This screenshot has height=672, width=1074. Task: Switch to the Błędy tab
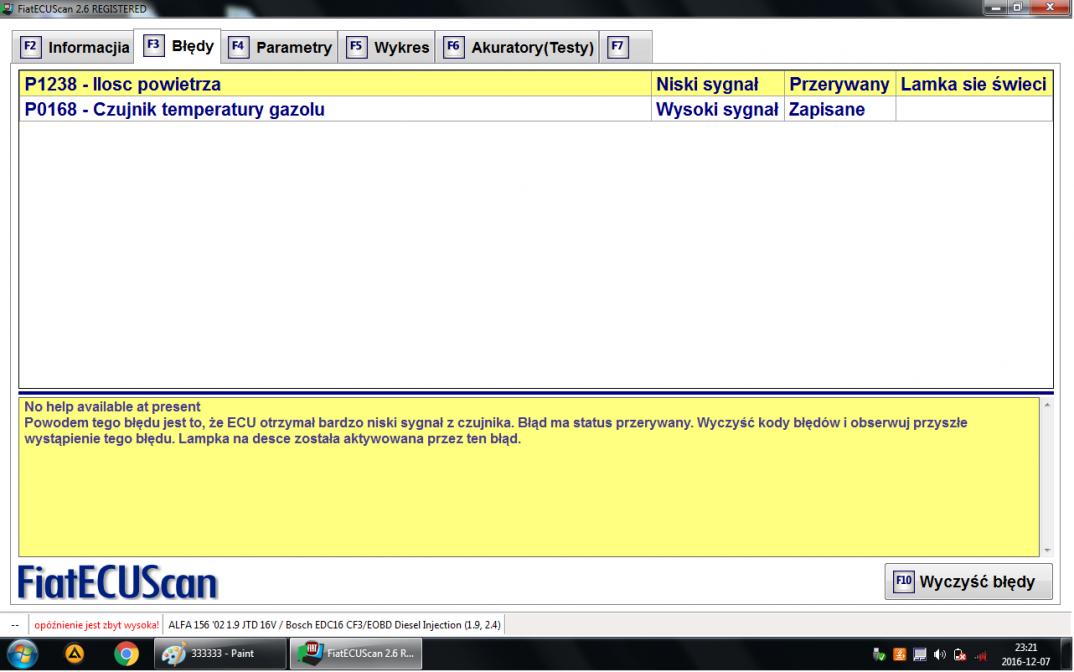pyautogui.click(x=177, y=46)
